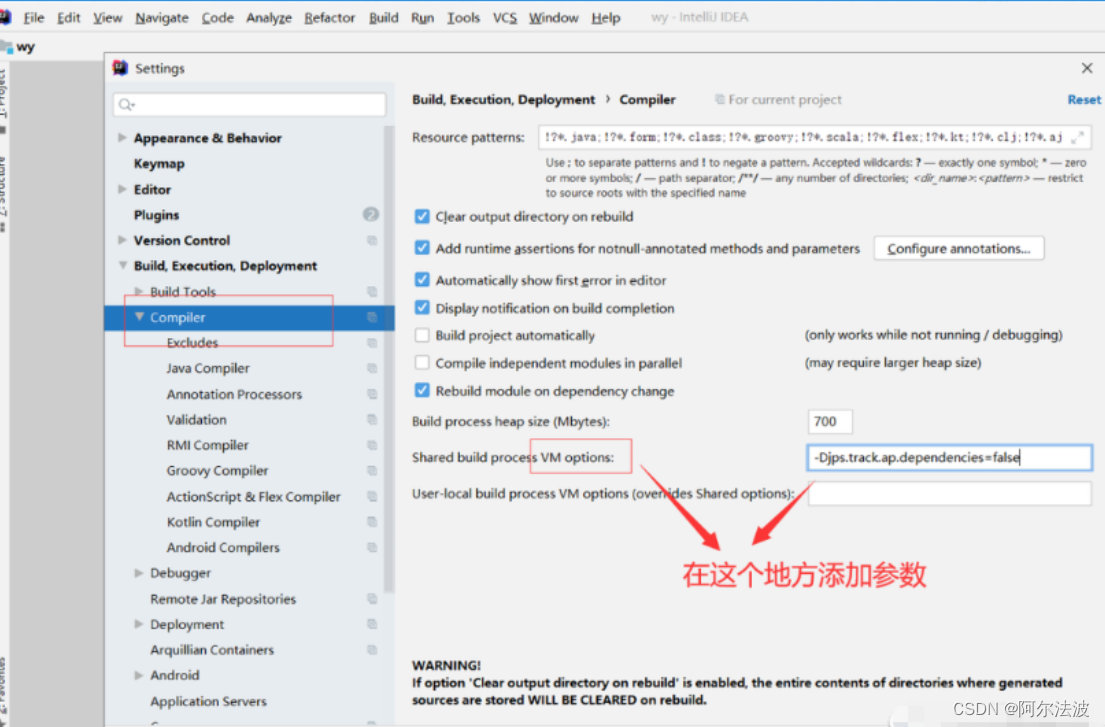1105x727 pixels.
Task: Collapse the Compiler node
Action: click(139, 317)
